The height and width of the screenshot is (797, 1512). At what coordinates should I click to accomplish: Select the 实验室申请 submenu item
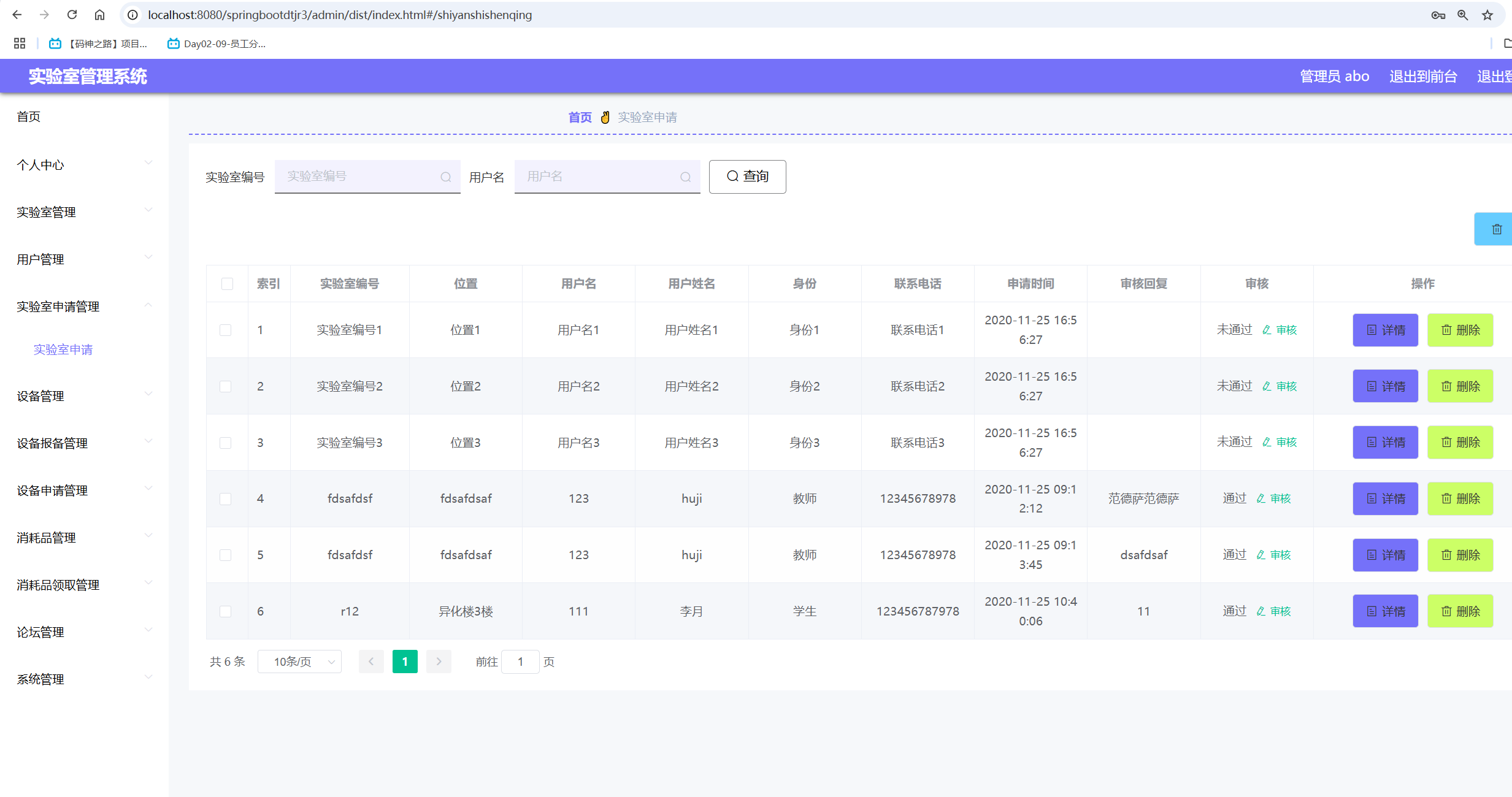point(63,349)
